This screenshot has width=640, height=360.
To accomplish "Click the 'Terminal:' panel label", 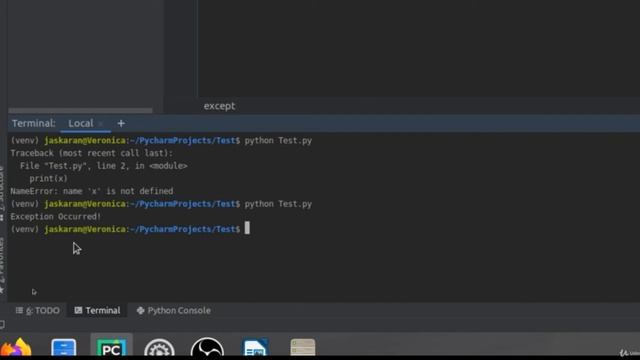I will 33,123.
